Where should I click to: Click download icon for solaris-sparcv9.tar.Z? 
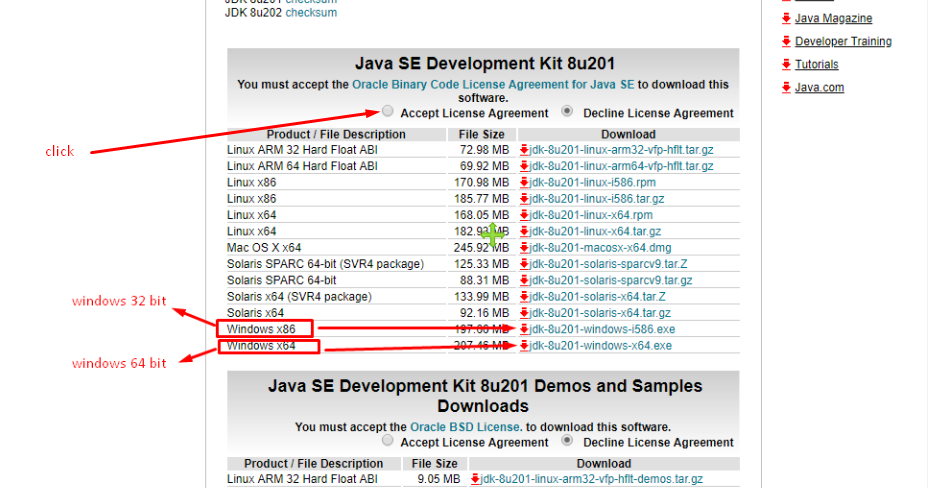pos(524,264)
